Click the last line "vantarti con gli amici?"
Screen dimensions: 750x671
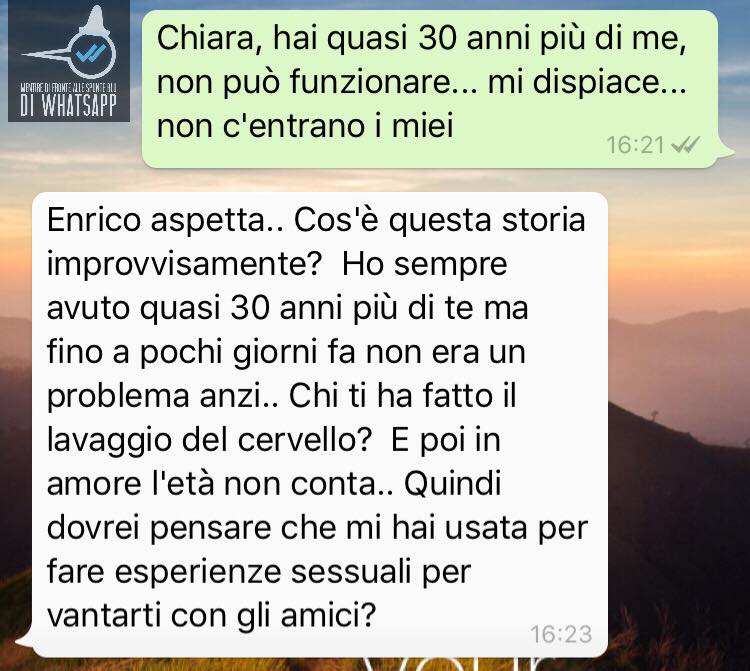pos(211,616)
